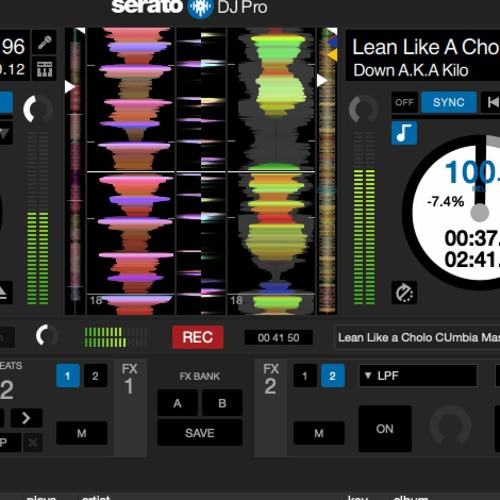The image size is (500, 500).
Task: Jump to previous track start on right deck
Action: 491,102
